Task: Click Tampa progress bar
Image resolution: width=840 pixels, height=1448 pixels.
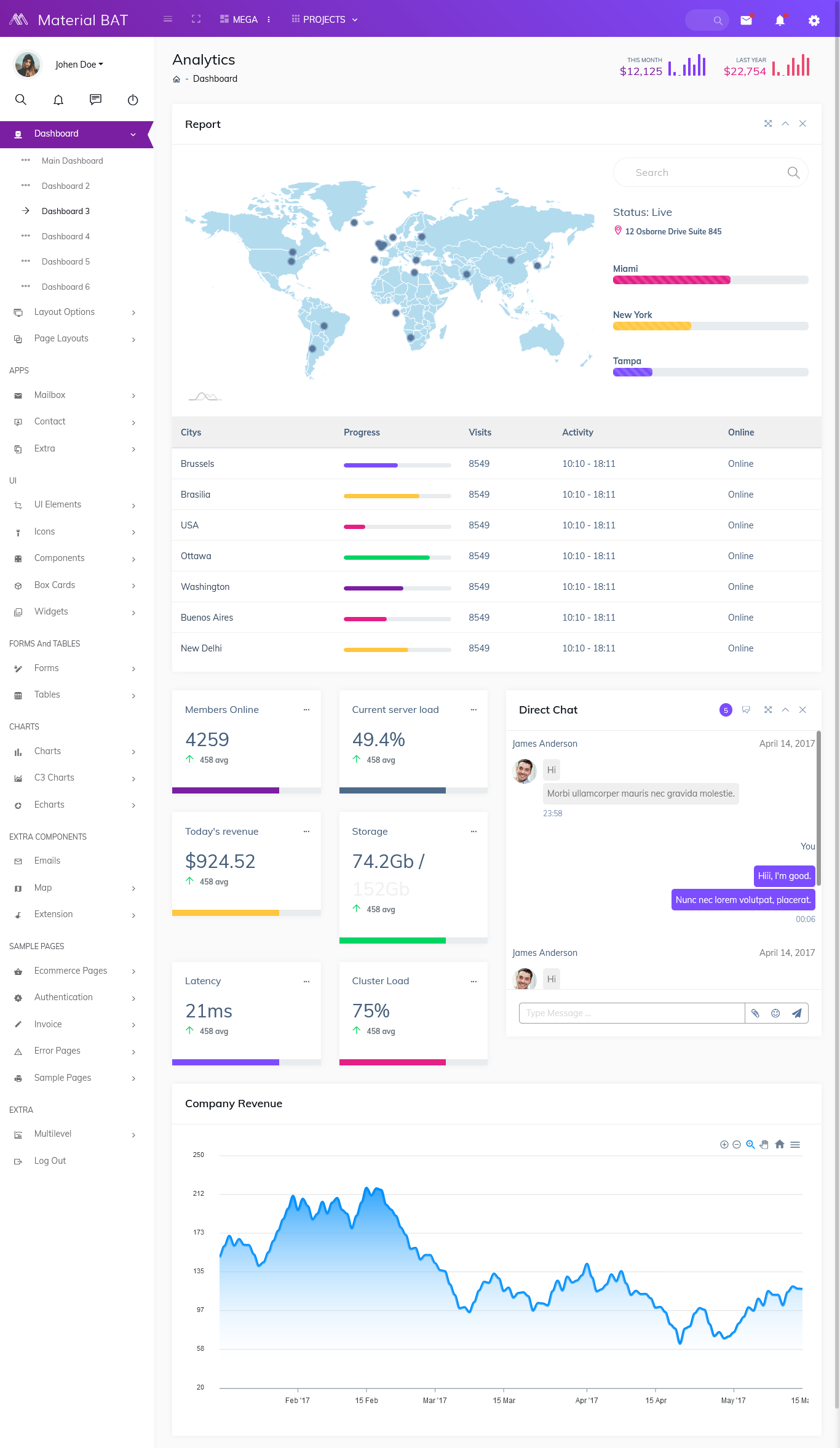Action: pyautogui.click(x=710, y=373)
